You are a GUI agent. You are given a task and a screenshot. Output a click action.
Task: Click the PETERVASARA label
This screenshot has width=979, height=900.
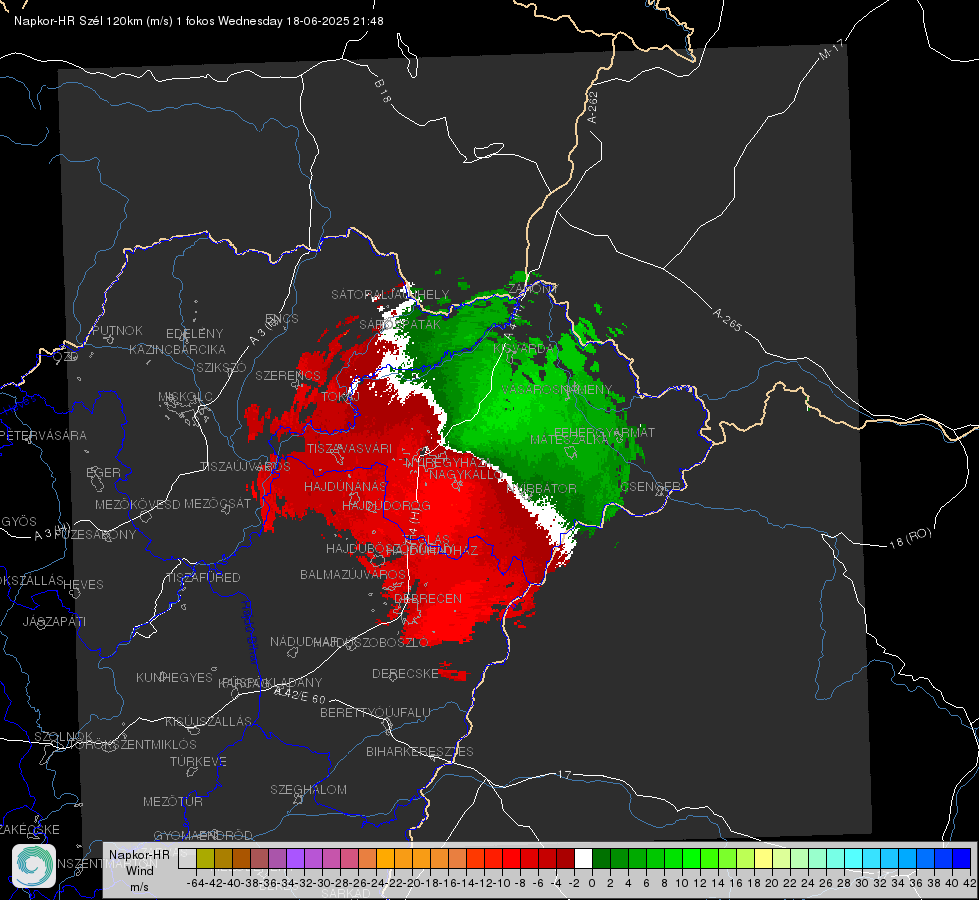(44, 435)
